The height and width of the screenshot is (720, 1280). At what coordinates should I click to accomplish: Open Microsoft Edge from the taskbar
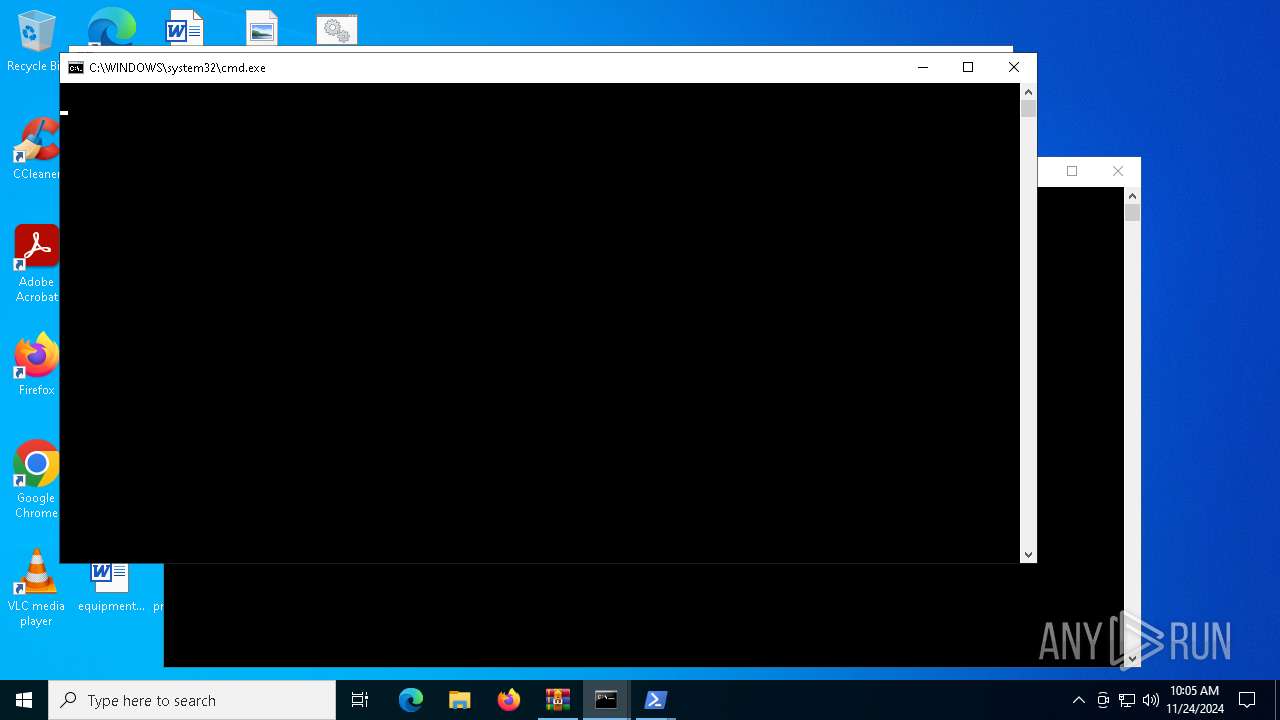(x=411, y=700)
